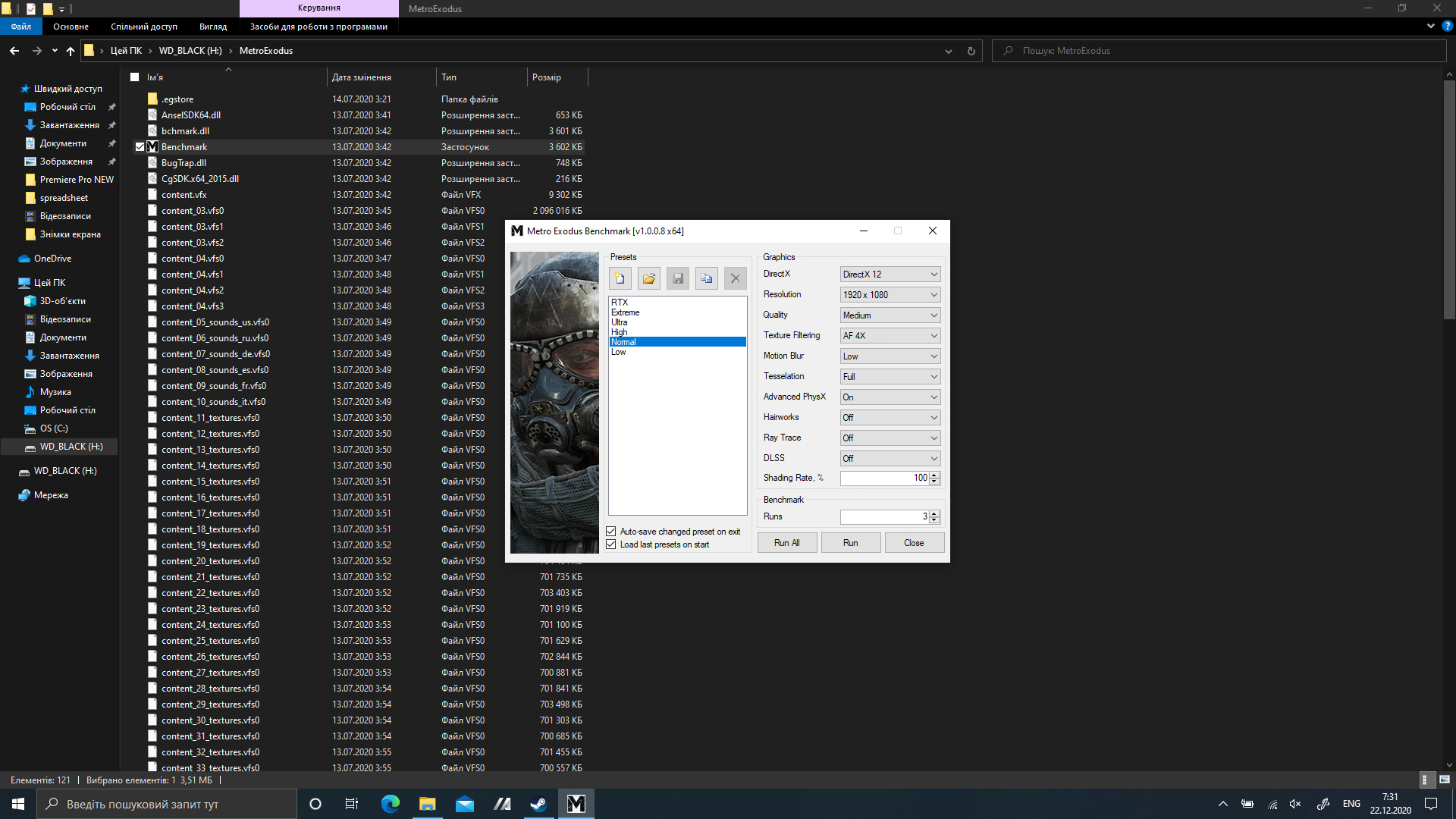The image size is (1456, 819).
Task: Open Advanced PhysX dropdown
Action: (x=890, y=397)
